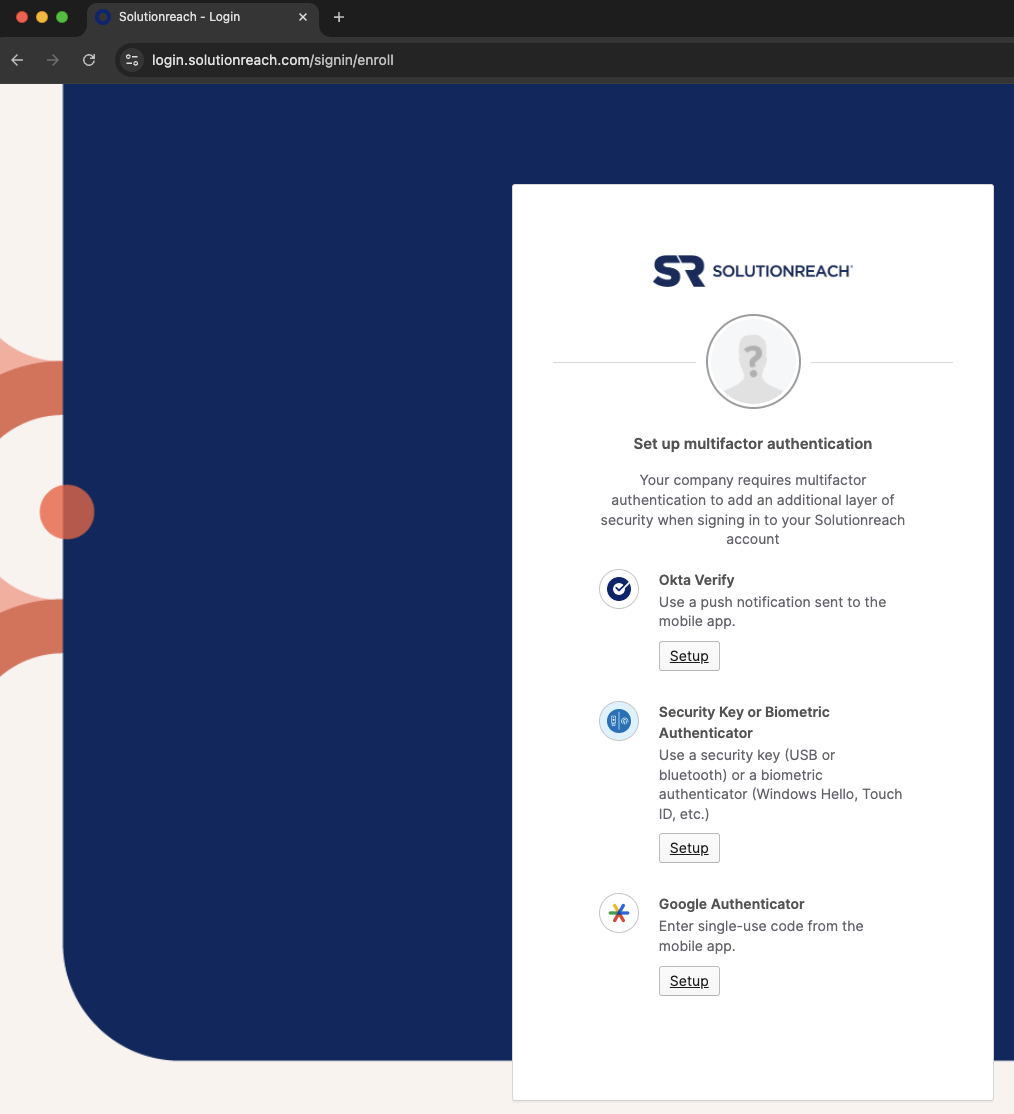This screenshot has width=1014, height=1114.
Task: Click the orange circle decoration on the left
Action: [x=67, y=513]
